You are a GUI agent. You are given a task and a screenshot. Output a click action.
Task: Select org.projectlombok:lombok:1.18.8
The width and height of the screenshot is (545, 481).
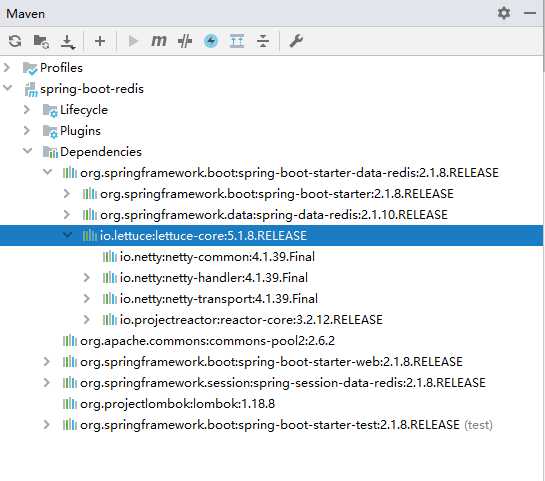pyautogui.click(x=177, y=404)
